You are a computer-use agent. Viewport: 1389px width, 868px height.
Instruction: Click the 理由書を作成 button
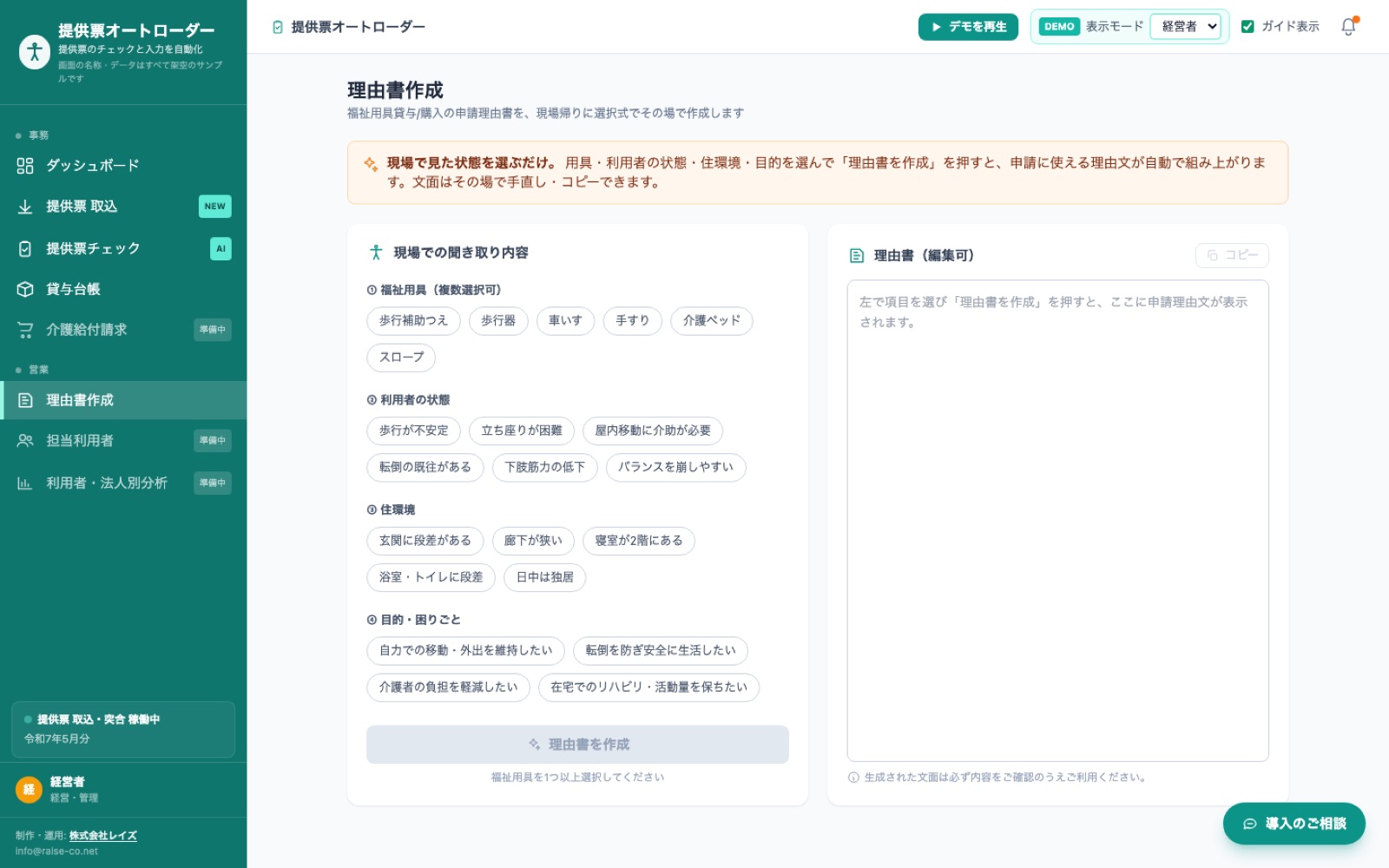pos(577,745)
